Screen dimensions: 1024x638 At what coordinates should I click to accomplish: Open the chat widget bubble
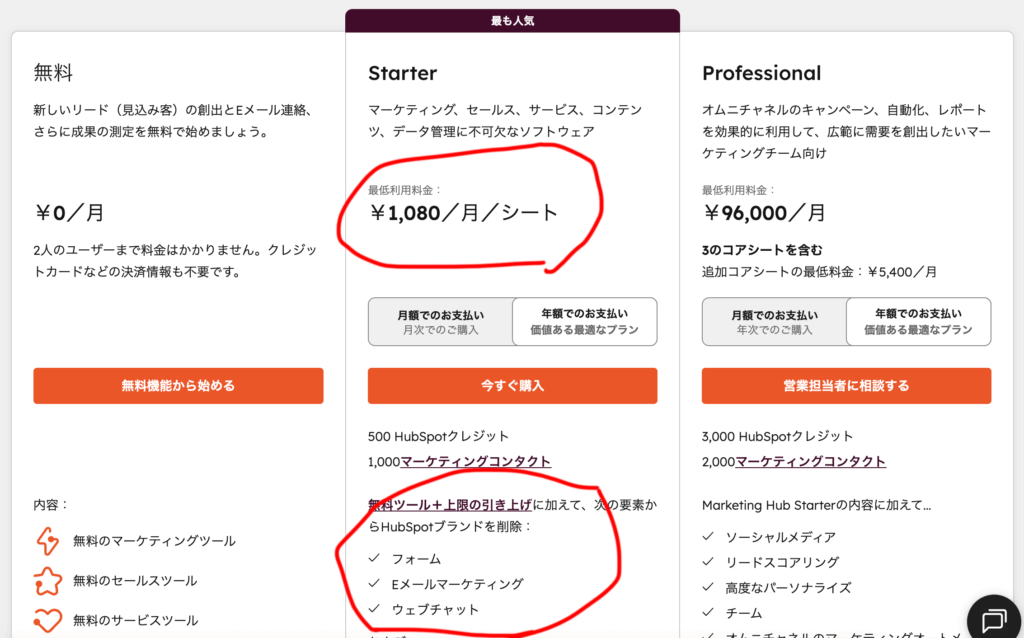[x=995, y=618]
